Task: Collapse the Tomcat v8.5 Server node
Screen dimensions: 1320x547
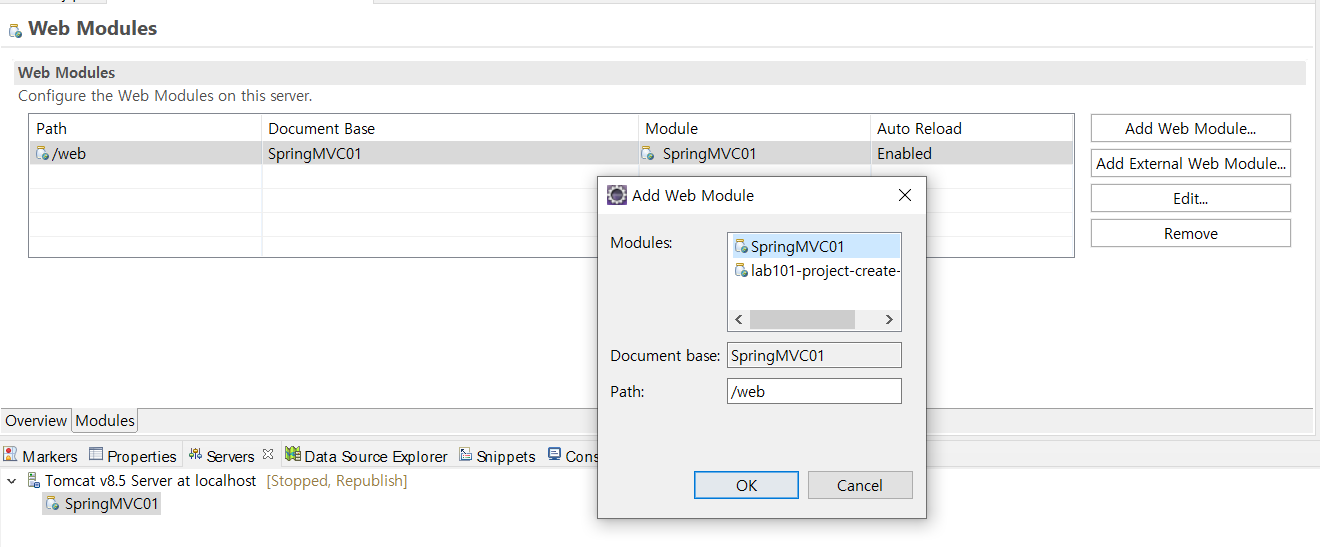Action: 12,481
